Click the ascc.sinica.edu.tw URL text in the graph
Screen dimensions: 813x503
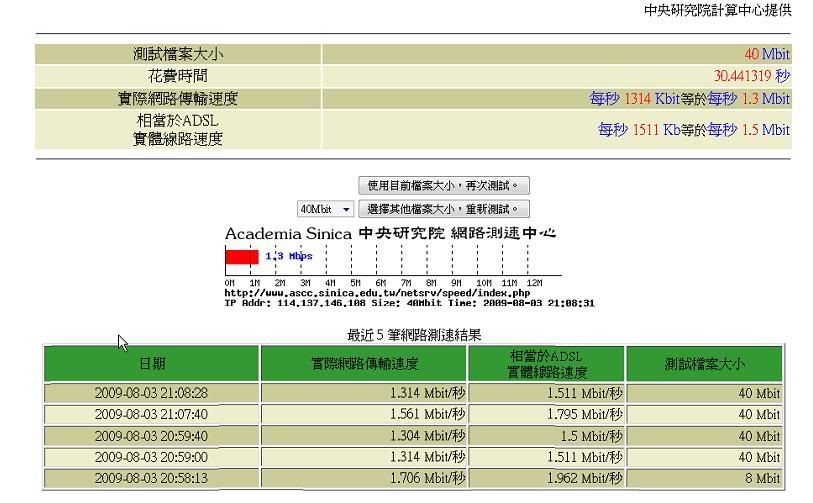click(377, 293)
